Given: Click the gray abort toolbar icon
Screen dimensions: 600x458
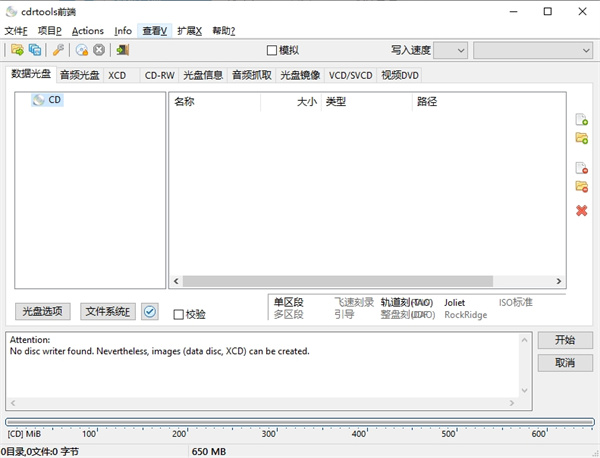Looking at the screenshot, I should click(x=99, y=50).
